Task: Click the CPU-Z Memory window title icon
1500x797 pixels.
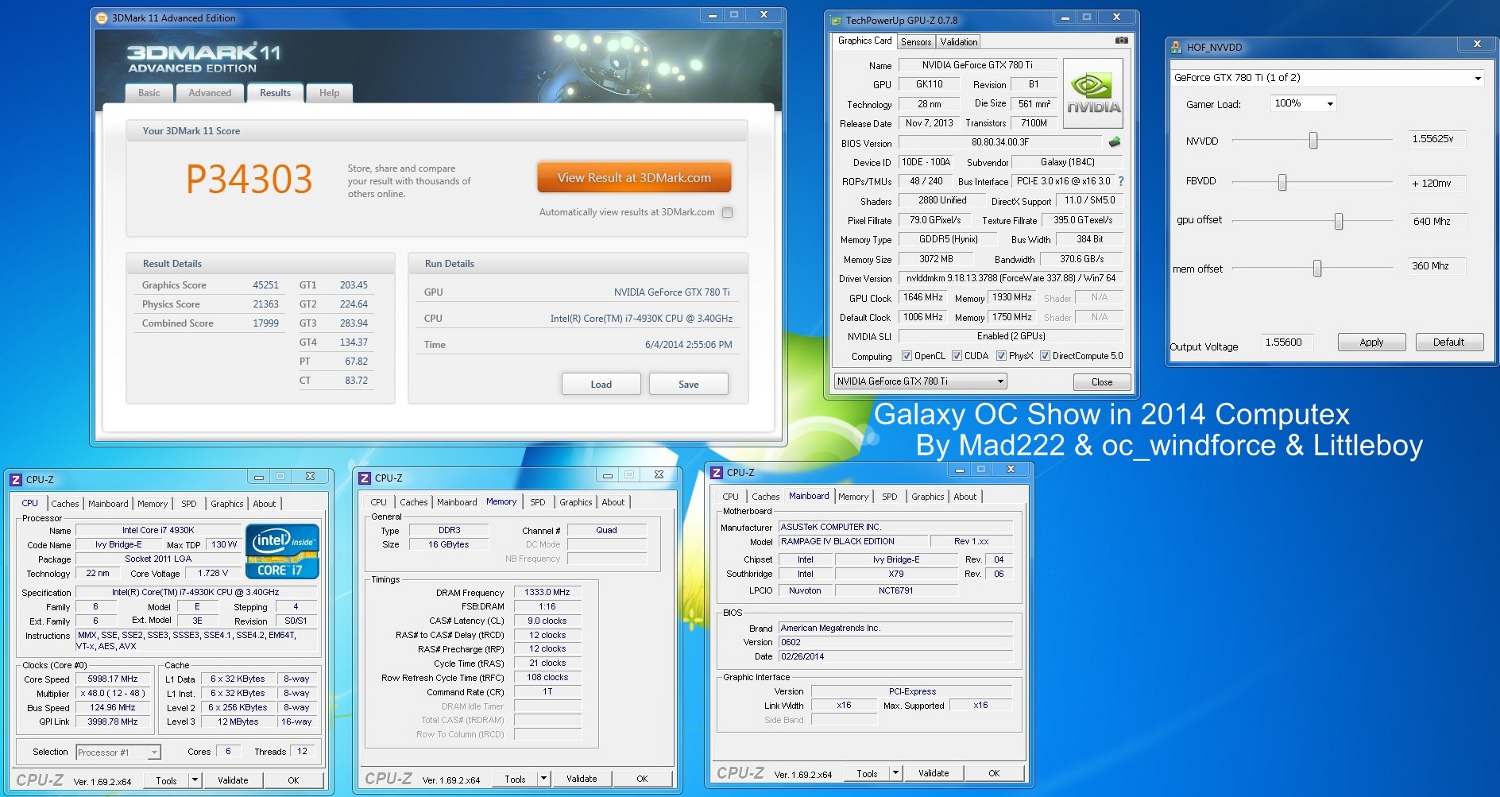Action: 365,478
